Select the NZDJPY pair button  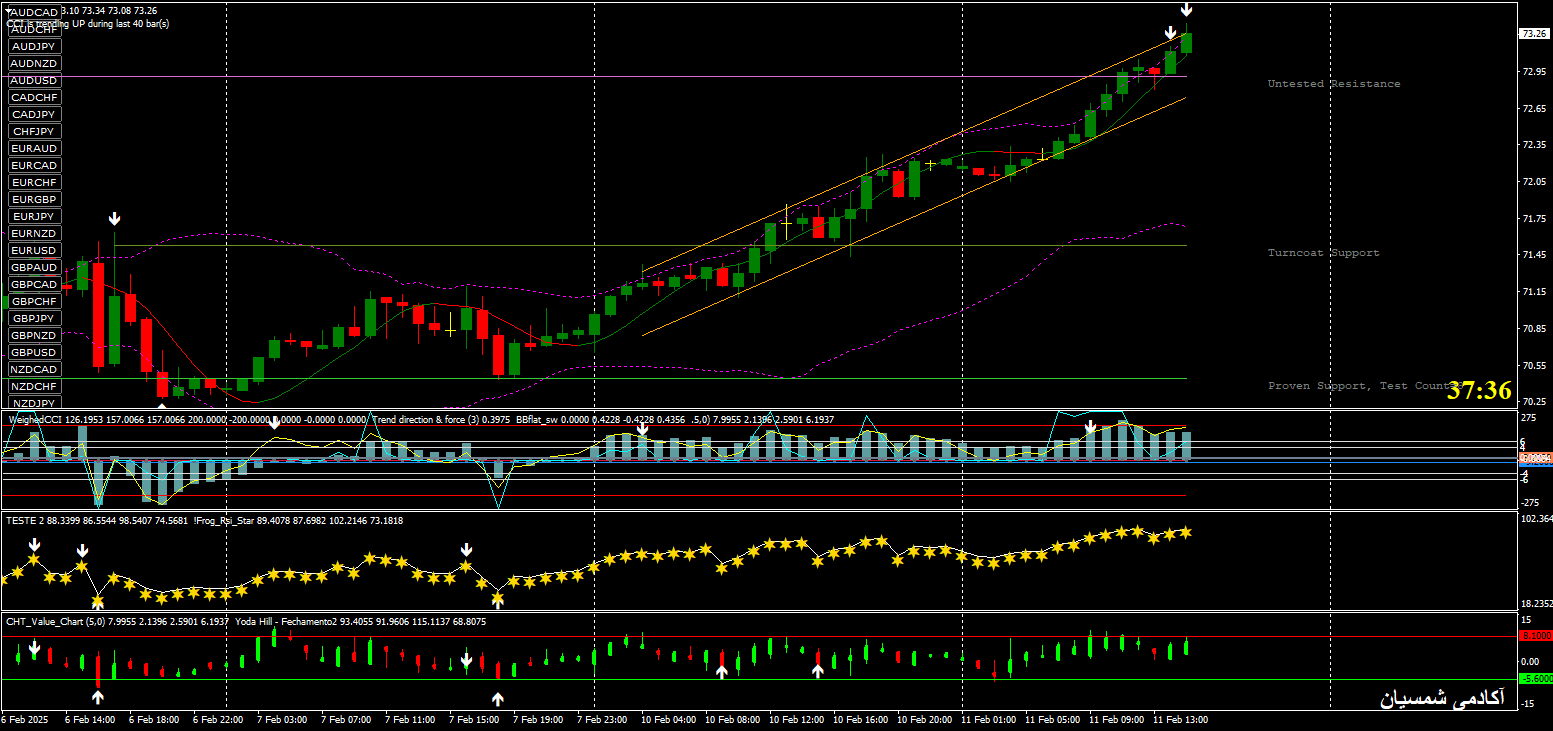coord(34,402)
